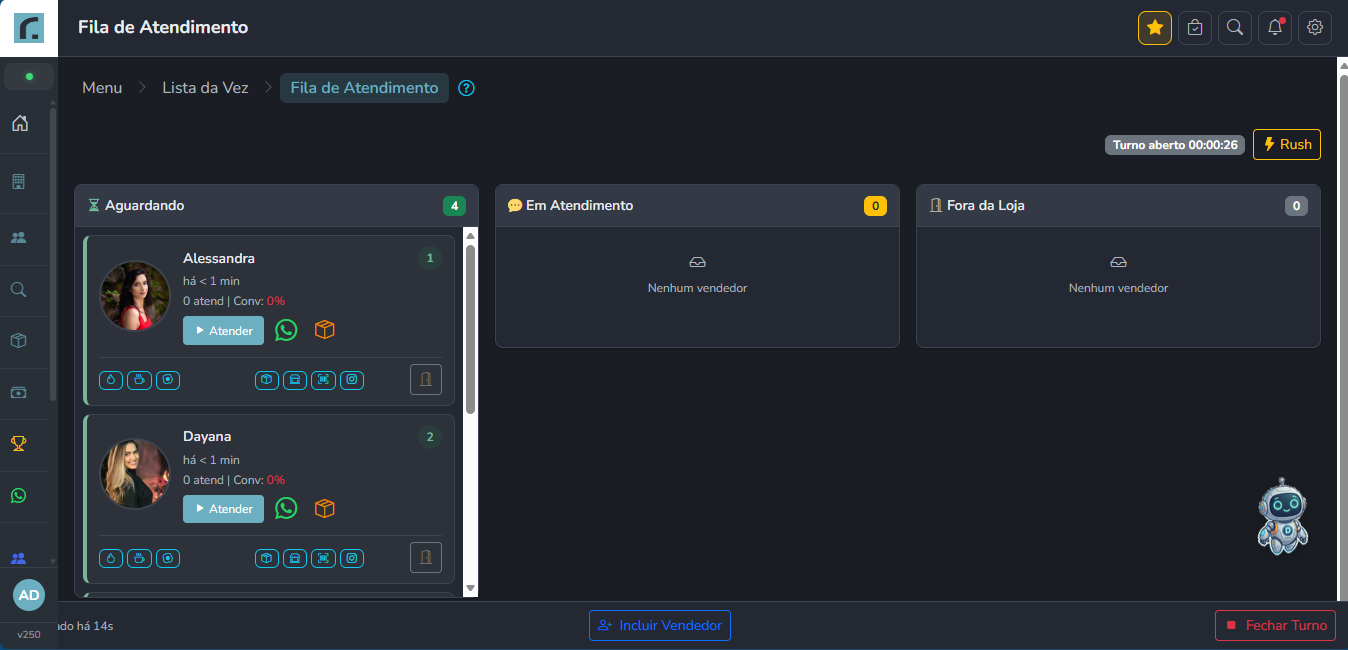1348x650 pixels.
Task: Go to Home via sidebar house icon
Action: tap(19, 123)
